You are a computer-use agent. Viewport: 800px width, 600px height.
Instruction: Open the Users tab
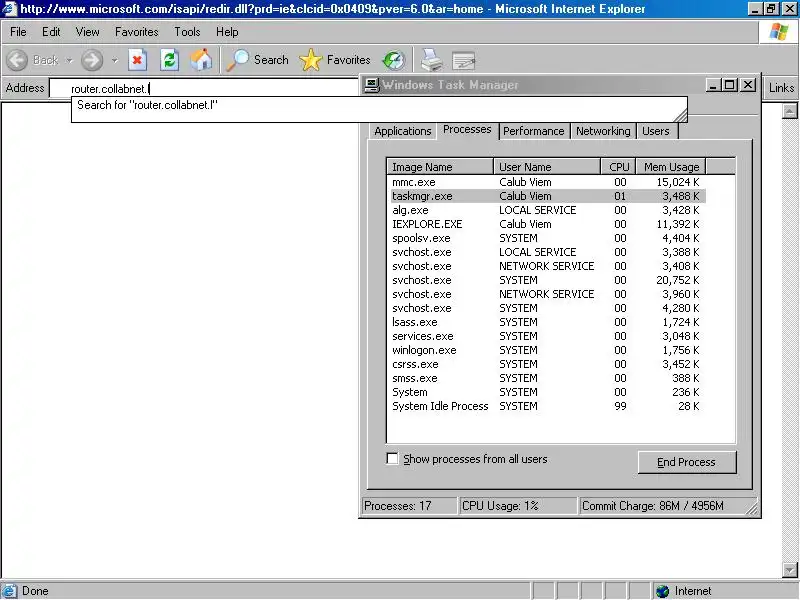tap(656, 131)
